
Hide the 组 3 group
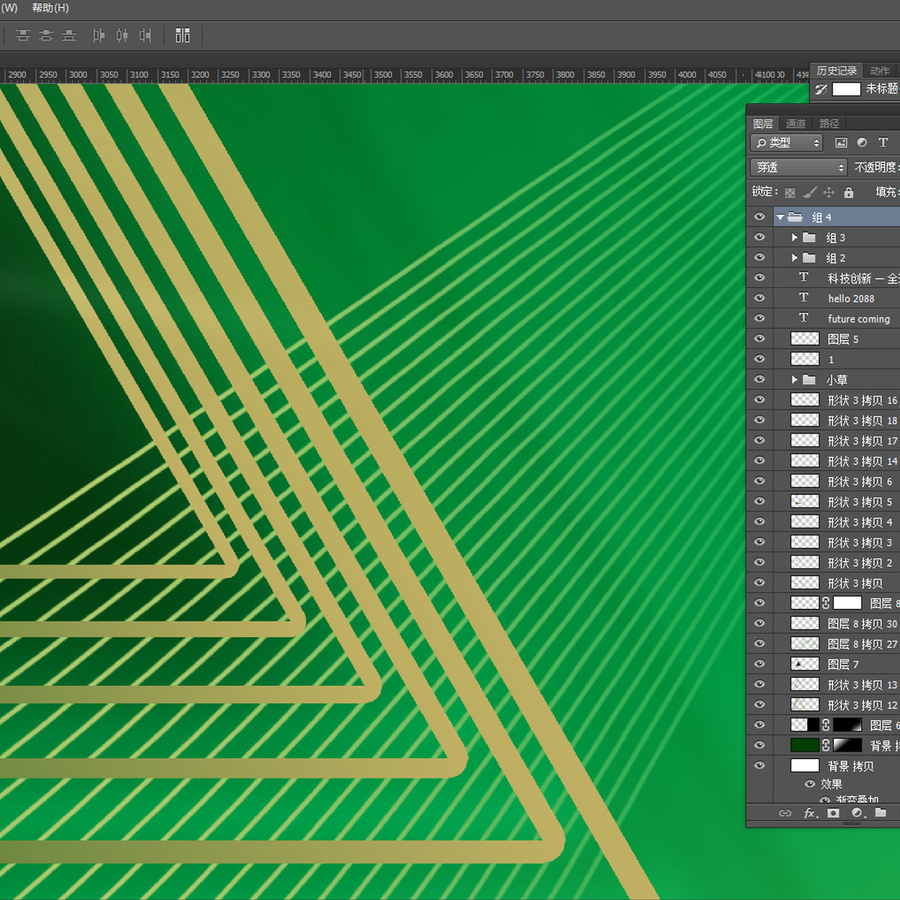click(759, 237)
